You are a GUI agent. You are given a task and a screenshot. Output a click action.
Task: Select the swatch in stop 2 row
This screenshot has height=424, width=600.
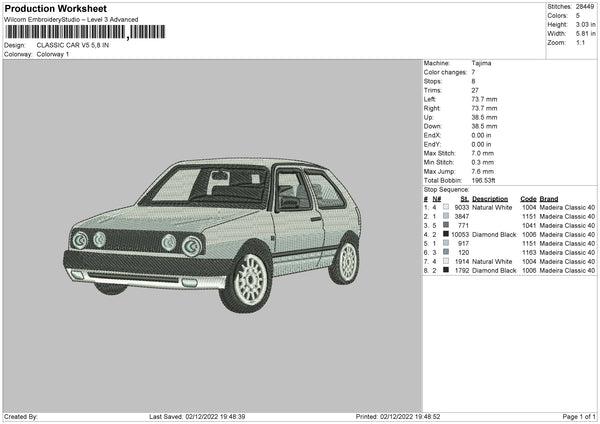click(444, 216)
